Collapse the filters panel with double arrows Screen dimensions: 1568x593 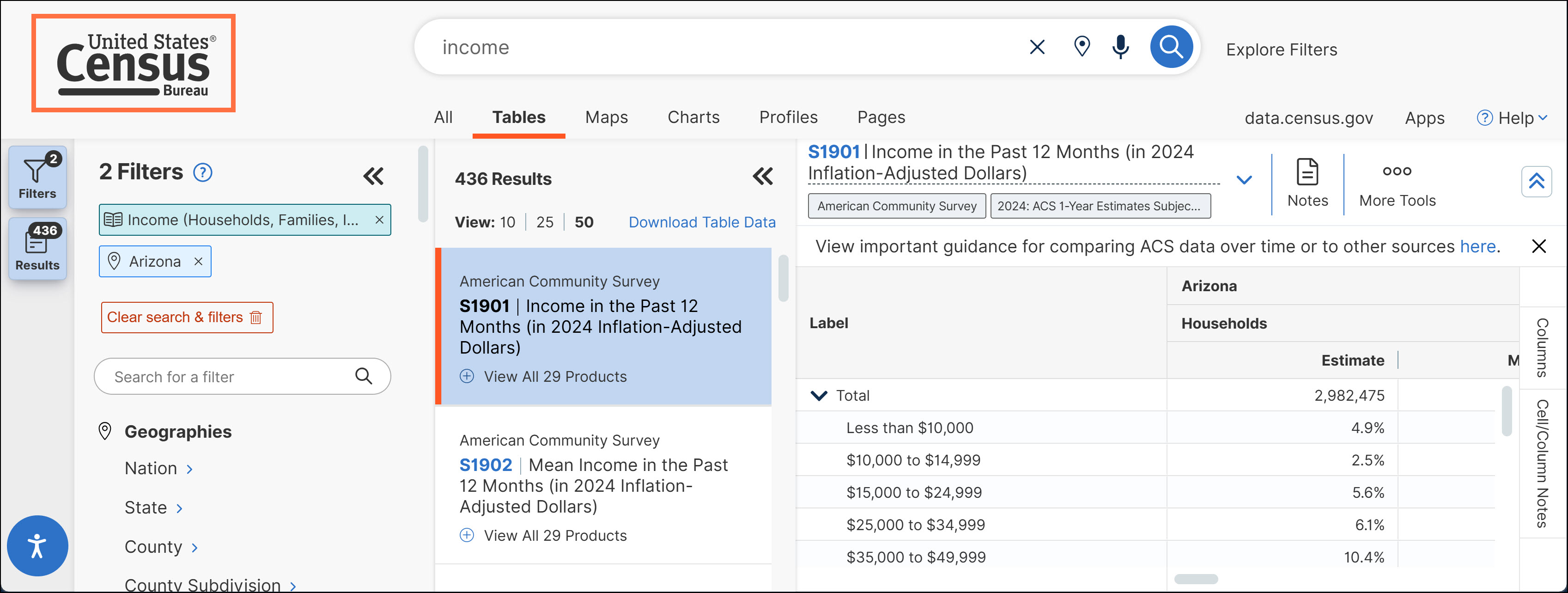tap(373, 177)
